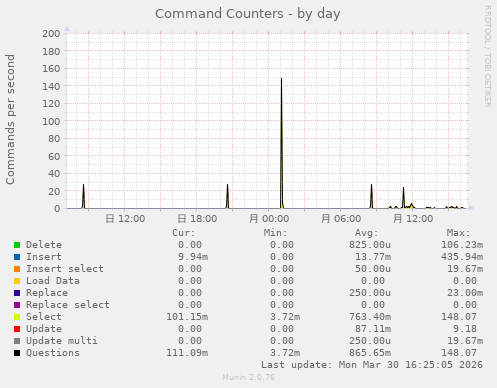
Task: Click the 'Min:' column header
Action: coord(275,233)
